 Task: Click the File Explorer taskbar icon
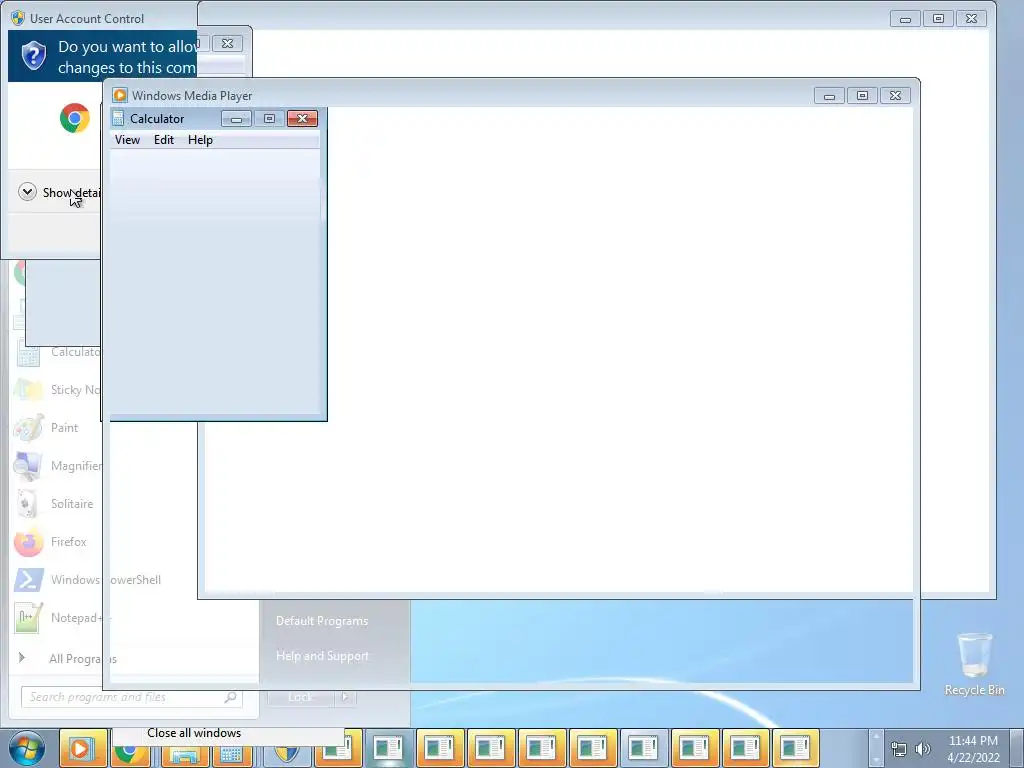184,755
